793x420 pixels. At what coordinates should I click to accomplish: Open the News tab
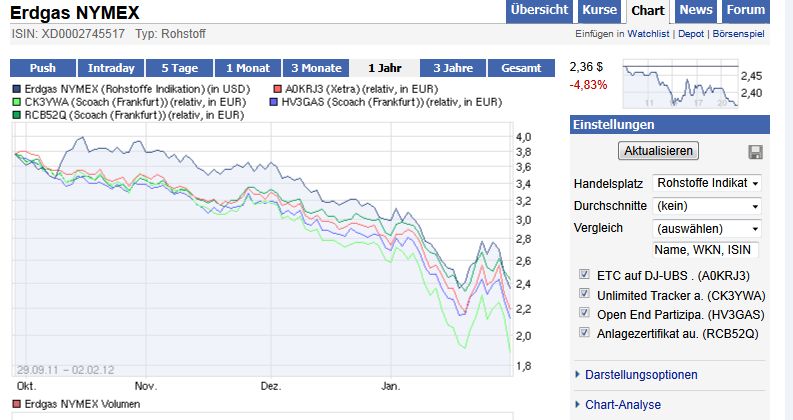695,11
